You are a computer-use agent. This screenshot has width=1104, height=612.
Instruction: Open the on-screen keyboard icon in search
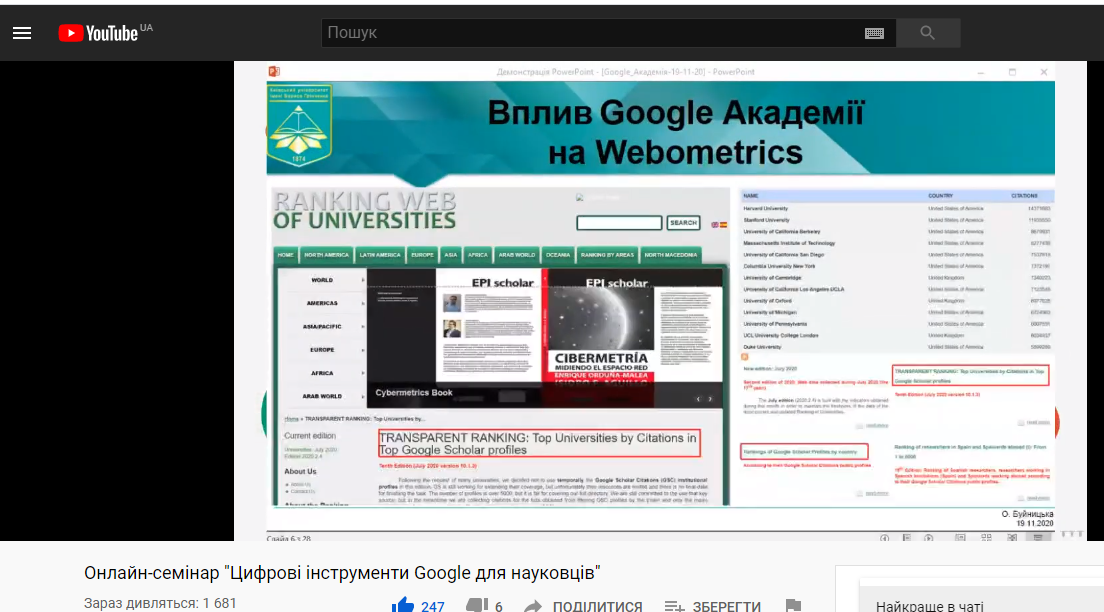874,33
